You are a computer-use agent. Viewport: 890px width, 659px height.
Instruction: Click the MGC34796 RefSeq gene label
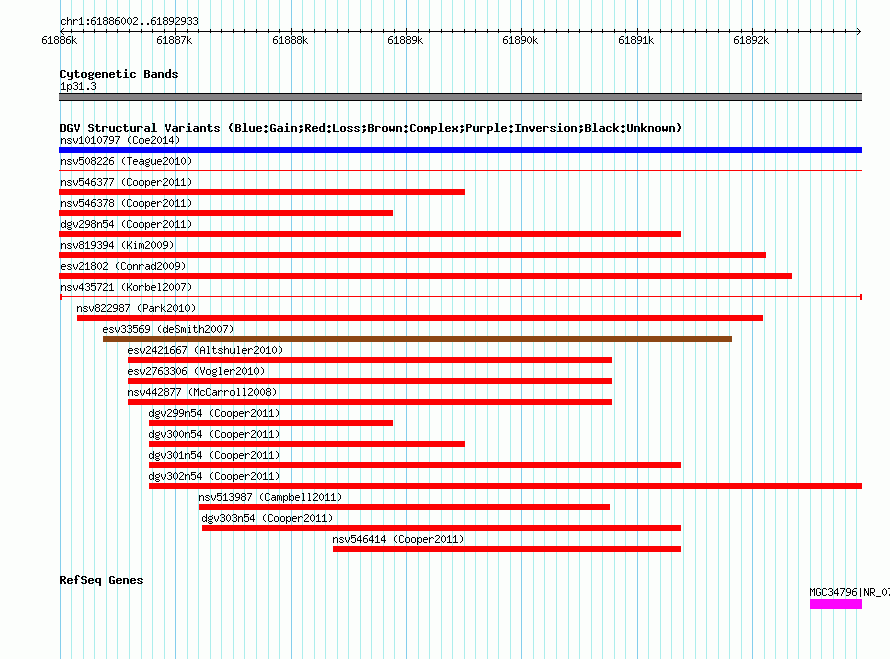tap(849, 593)
